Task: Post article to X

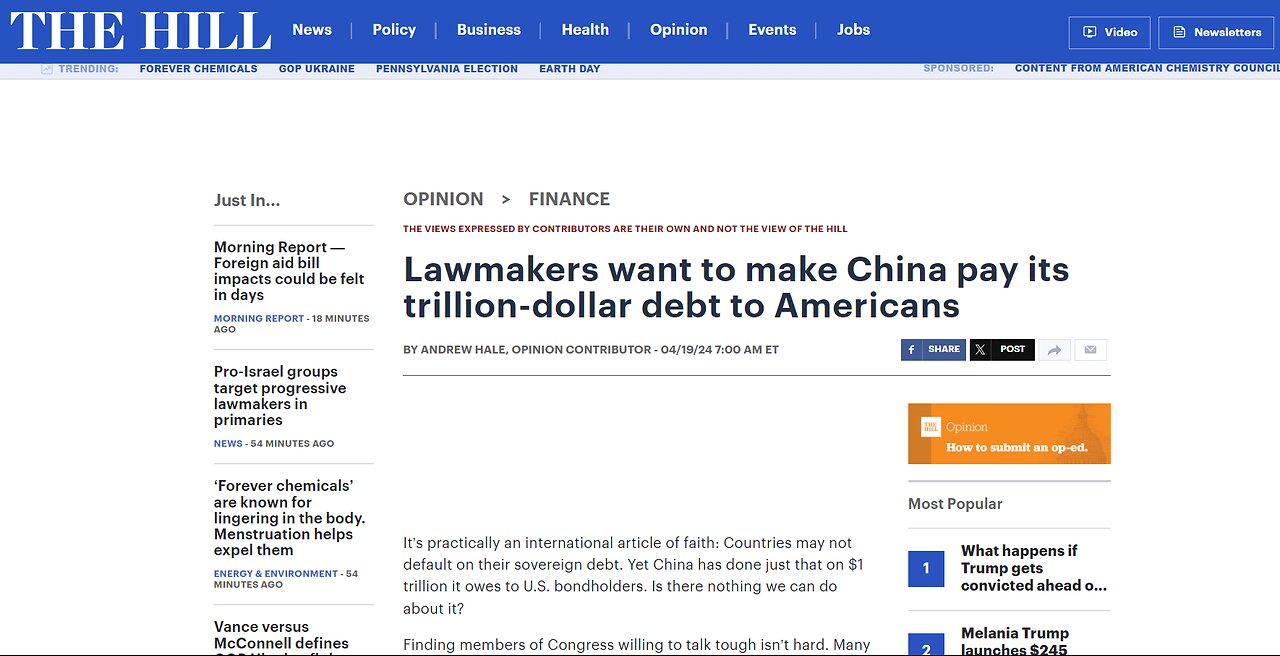Action: pyautogui.click(x=1002, y=349)
